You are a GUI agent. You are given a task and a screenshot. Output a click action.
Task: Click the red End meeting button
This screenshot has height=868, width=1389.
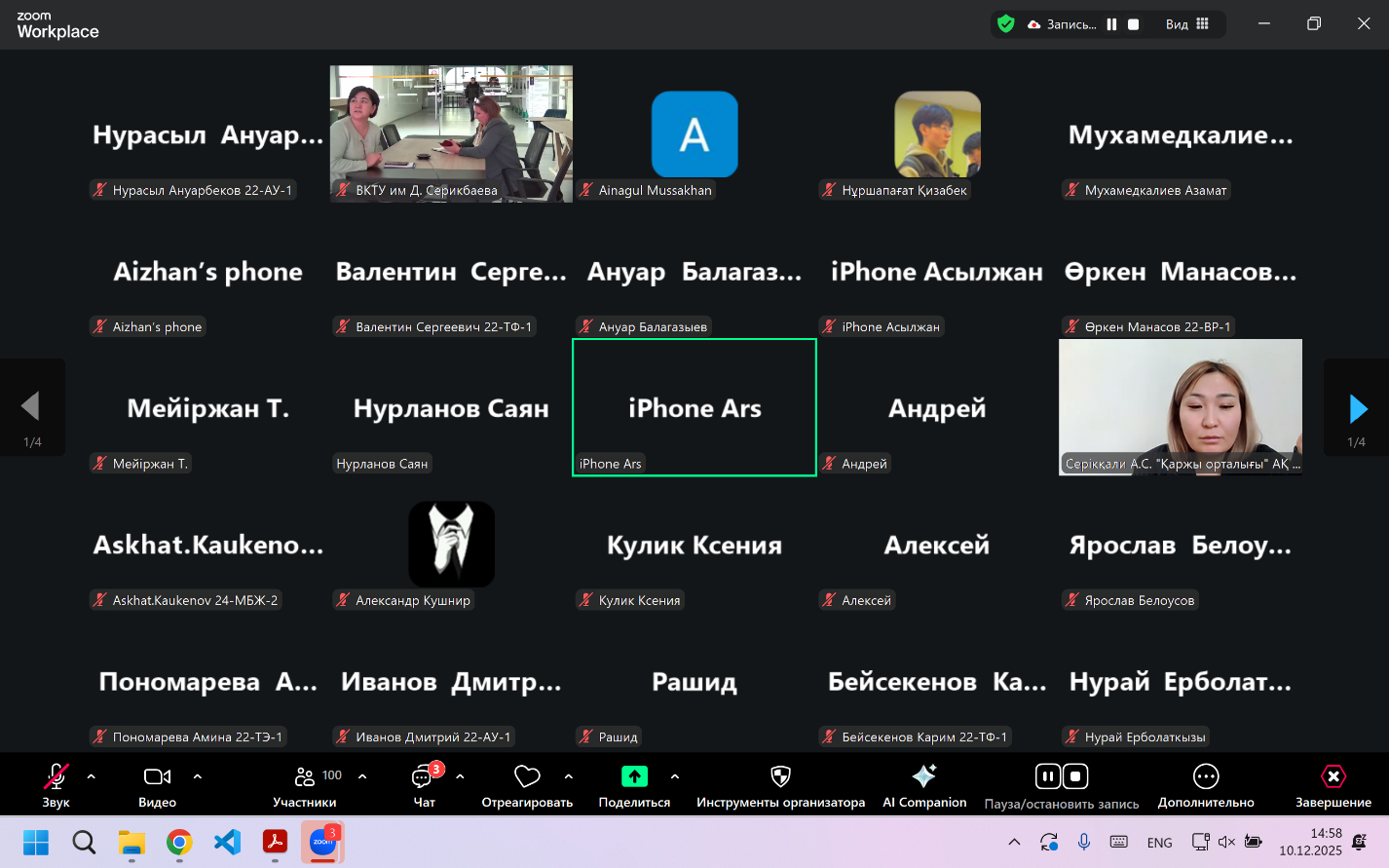(x=1333, y=776)
